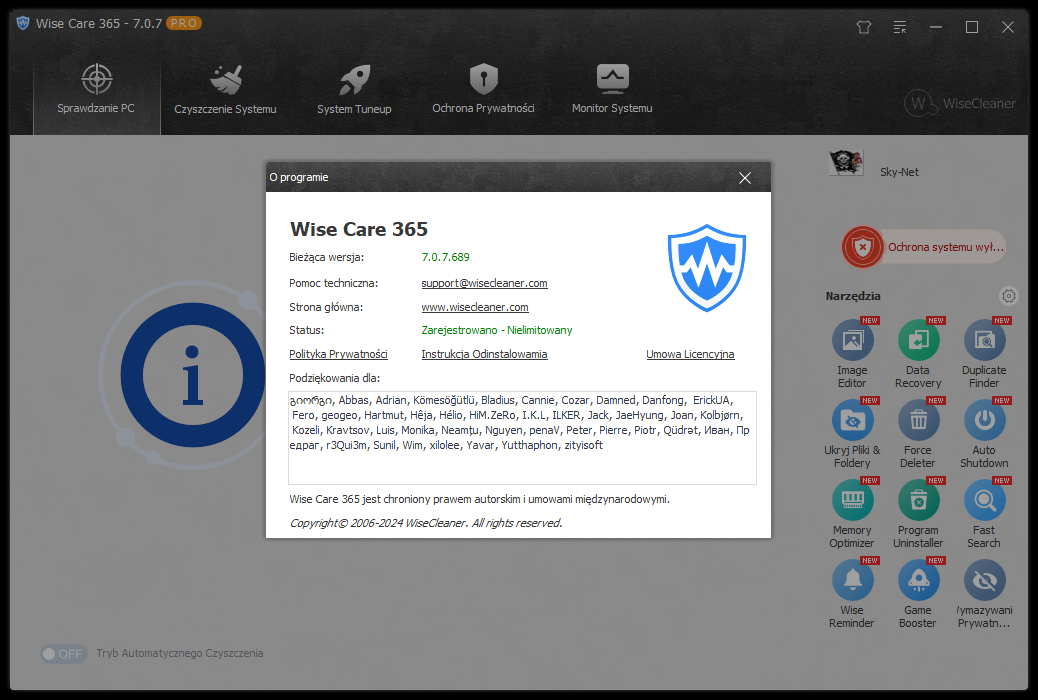Minimize the Wise Care 365 window
Viewport: 1038px width, 700px height.
coord(936,27)
